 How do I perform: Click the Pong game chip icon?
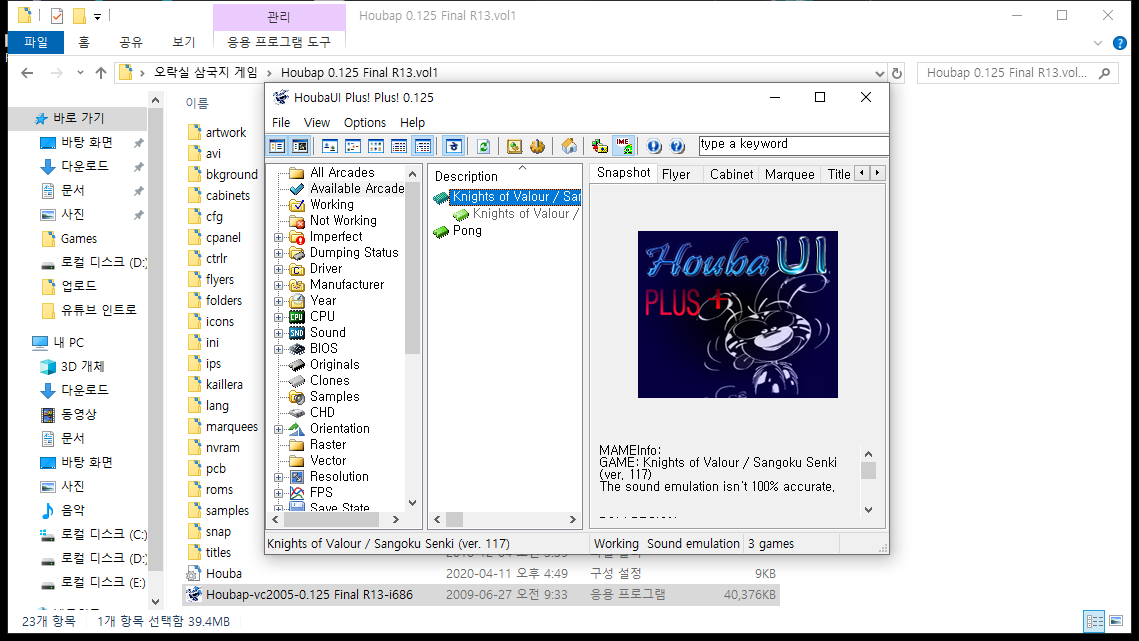pyautogui.click(x=441, y=232)
